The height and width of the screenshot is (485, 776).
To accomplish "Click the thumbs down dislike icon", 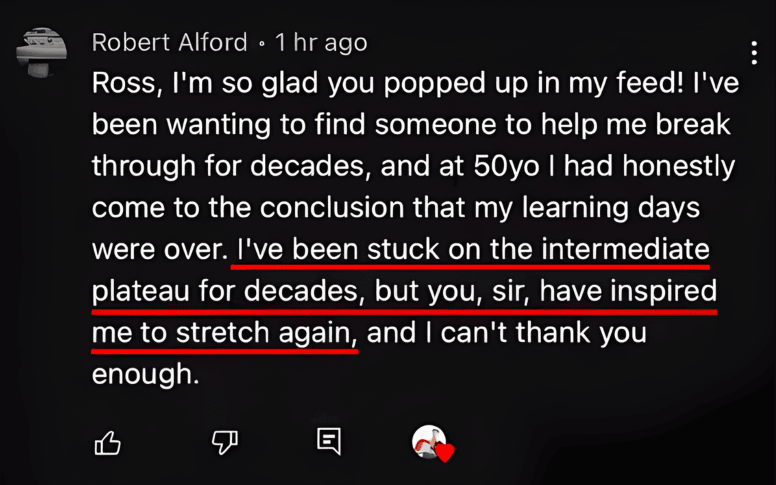I will tap(224, 442).
